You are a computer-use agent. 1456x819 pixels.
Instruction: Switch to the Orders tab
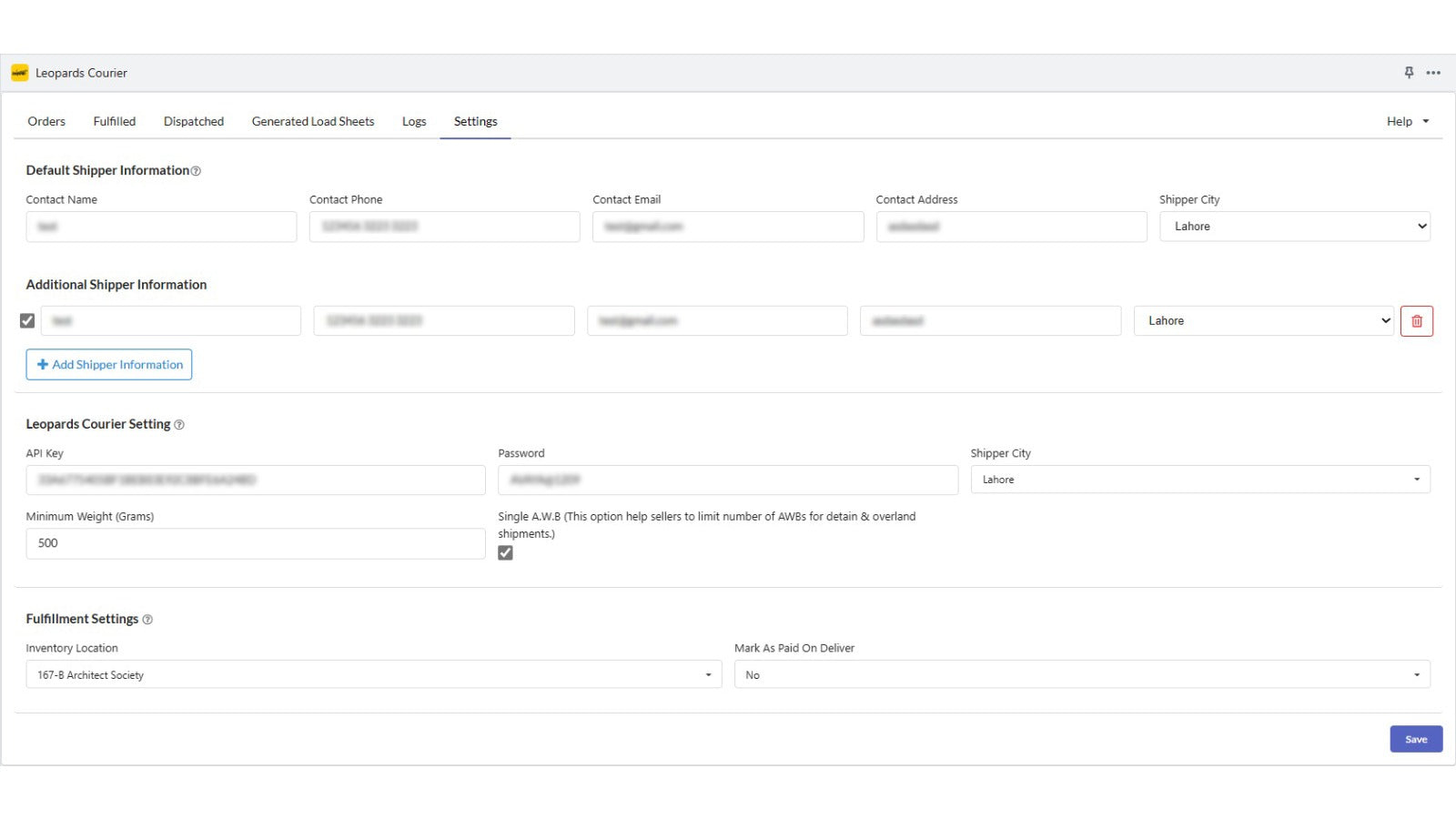click(46, 122)
